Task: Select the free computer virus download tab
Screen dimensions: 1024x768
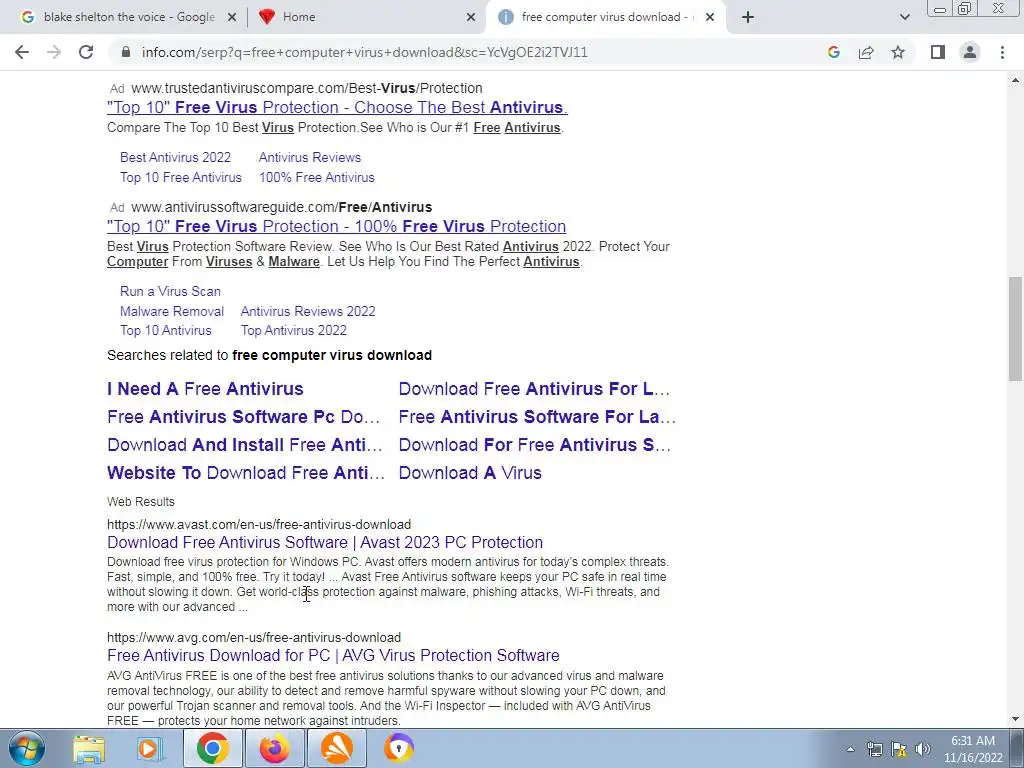Action: coord(604,17)
